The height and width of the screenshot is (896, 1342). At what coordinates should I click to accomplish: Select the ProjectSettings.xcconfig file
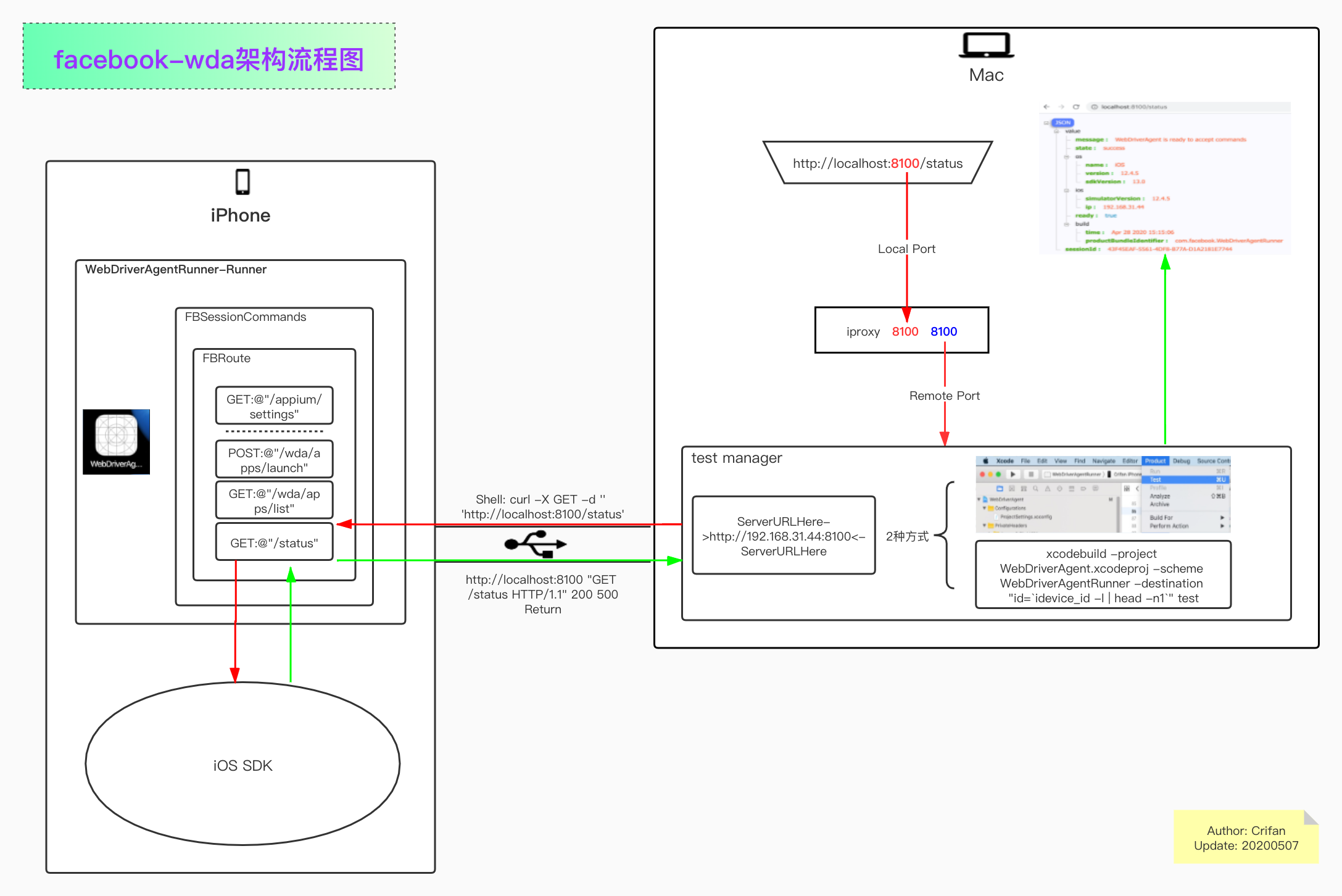point(1024,516)
